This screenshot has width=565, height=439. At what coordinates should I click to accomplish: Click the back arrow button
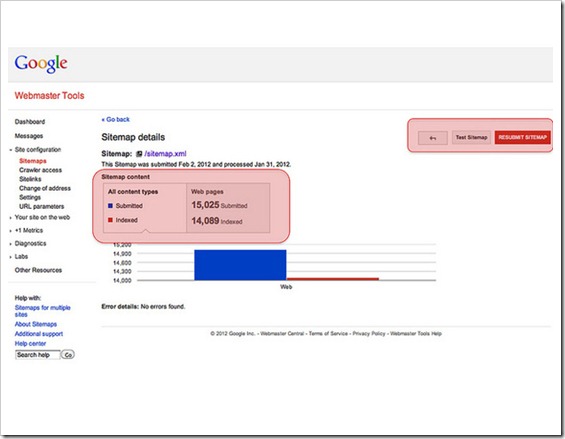433,138
